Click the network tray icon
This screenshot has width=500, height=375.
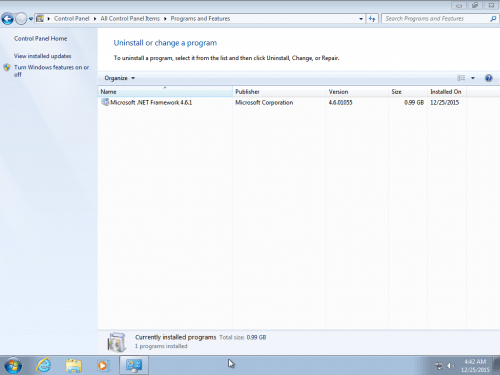point(439,366)
